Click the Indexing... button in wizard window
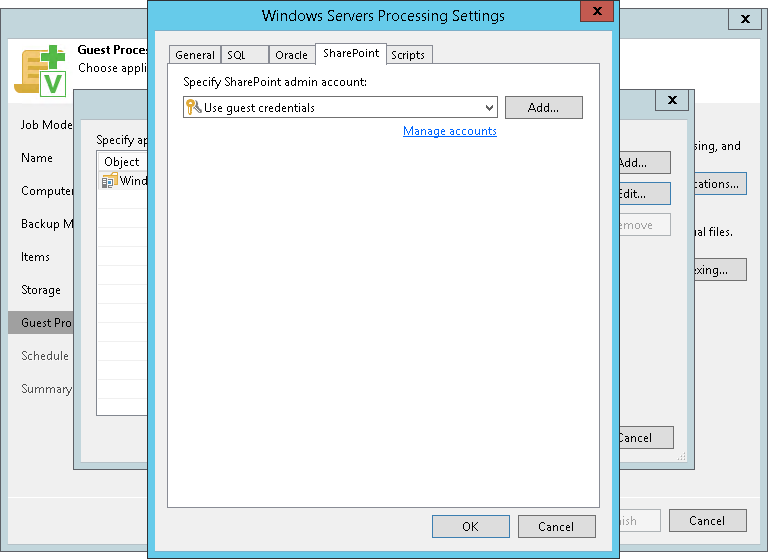 pos(720,270)
